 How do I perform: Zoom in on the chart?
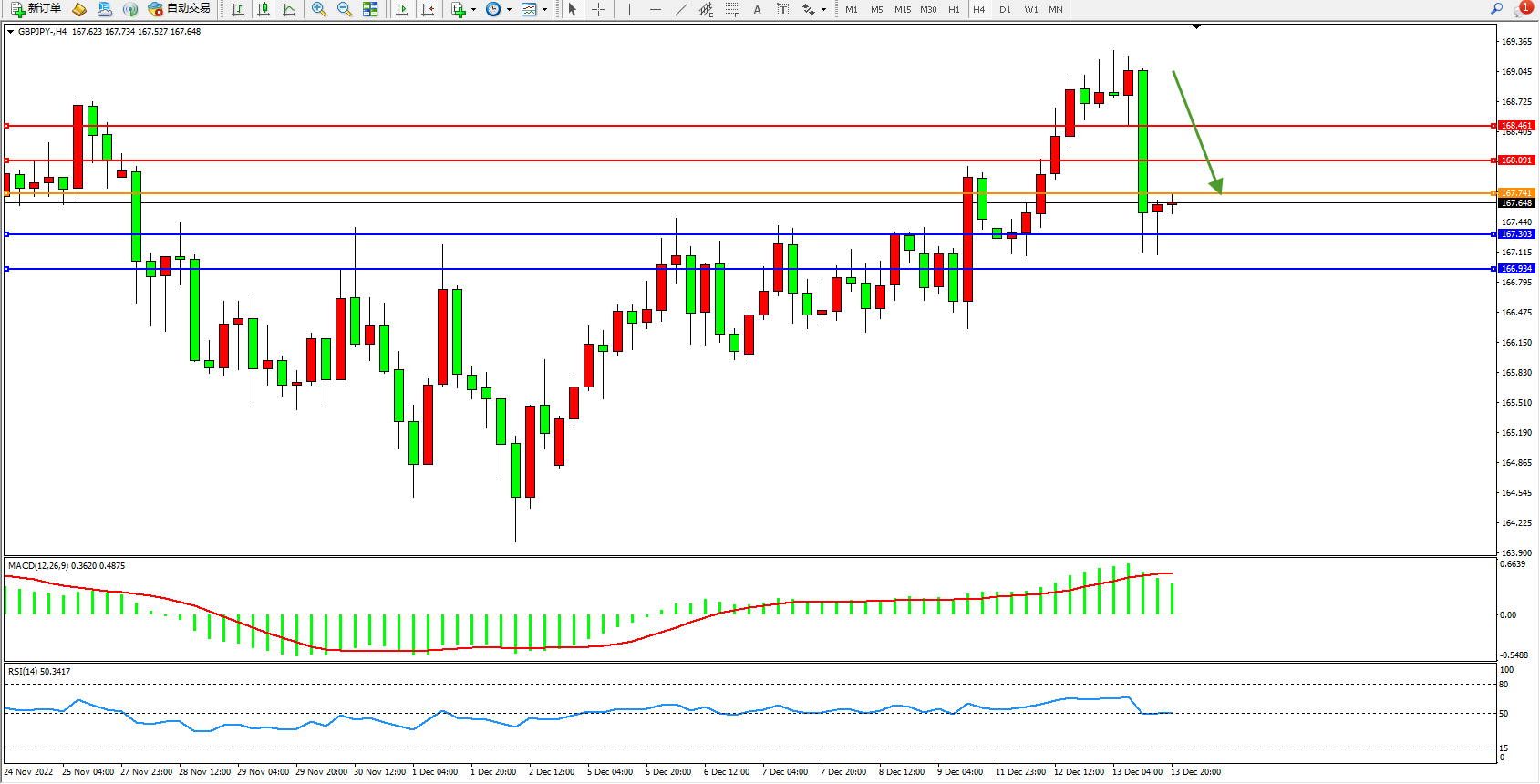point(319,9)
